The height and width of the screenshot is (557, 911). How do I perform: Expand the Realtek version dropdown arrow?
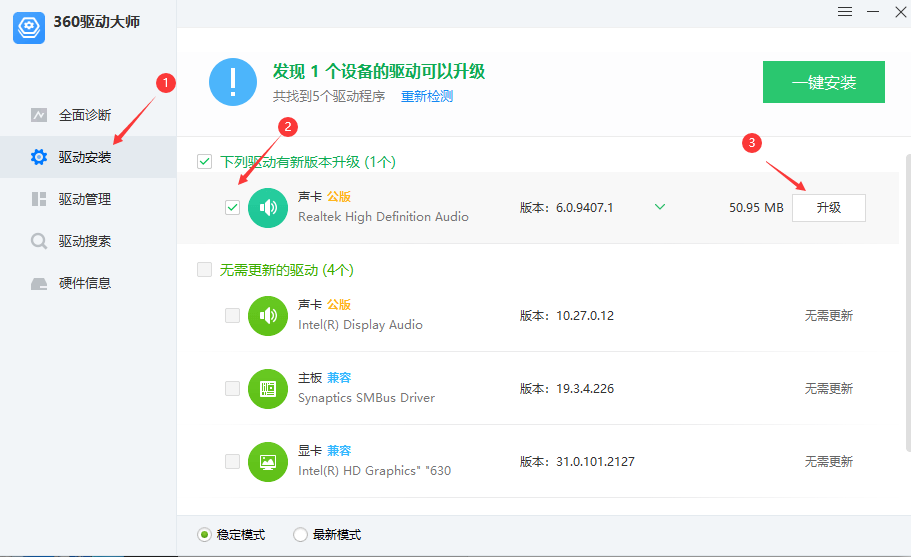(660, 207)
